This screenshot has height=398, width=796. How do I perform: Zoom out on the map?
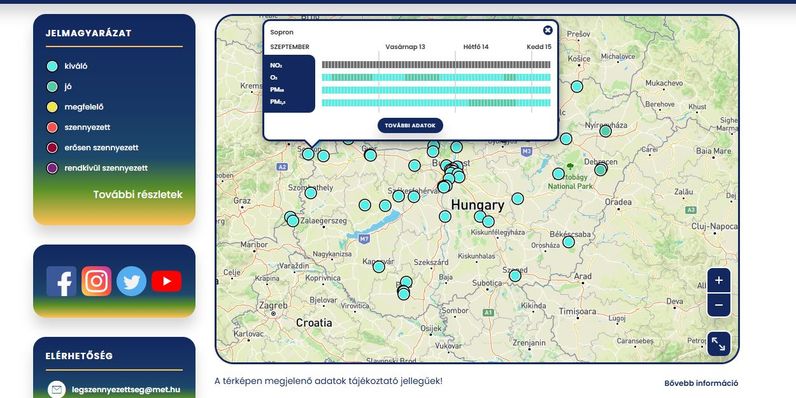(x=719, y=305)
